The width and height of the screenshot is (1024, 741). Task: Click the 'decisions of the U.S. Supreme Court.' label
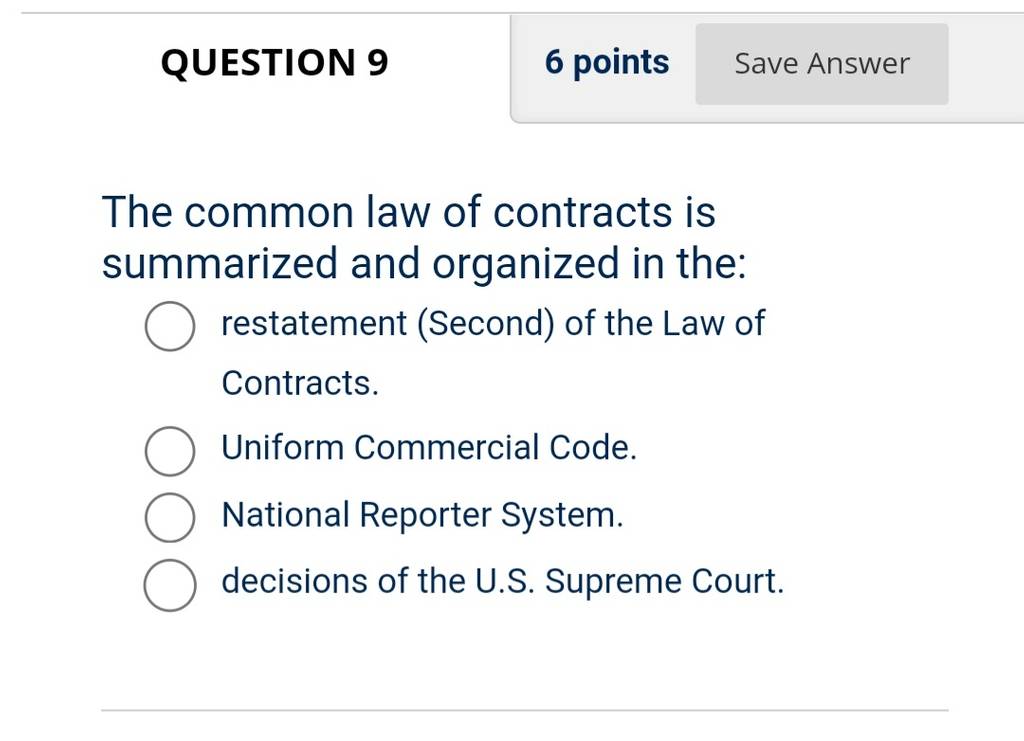tap(503, 581)
